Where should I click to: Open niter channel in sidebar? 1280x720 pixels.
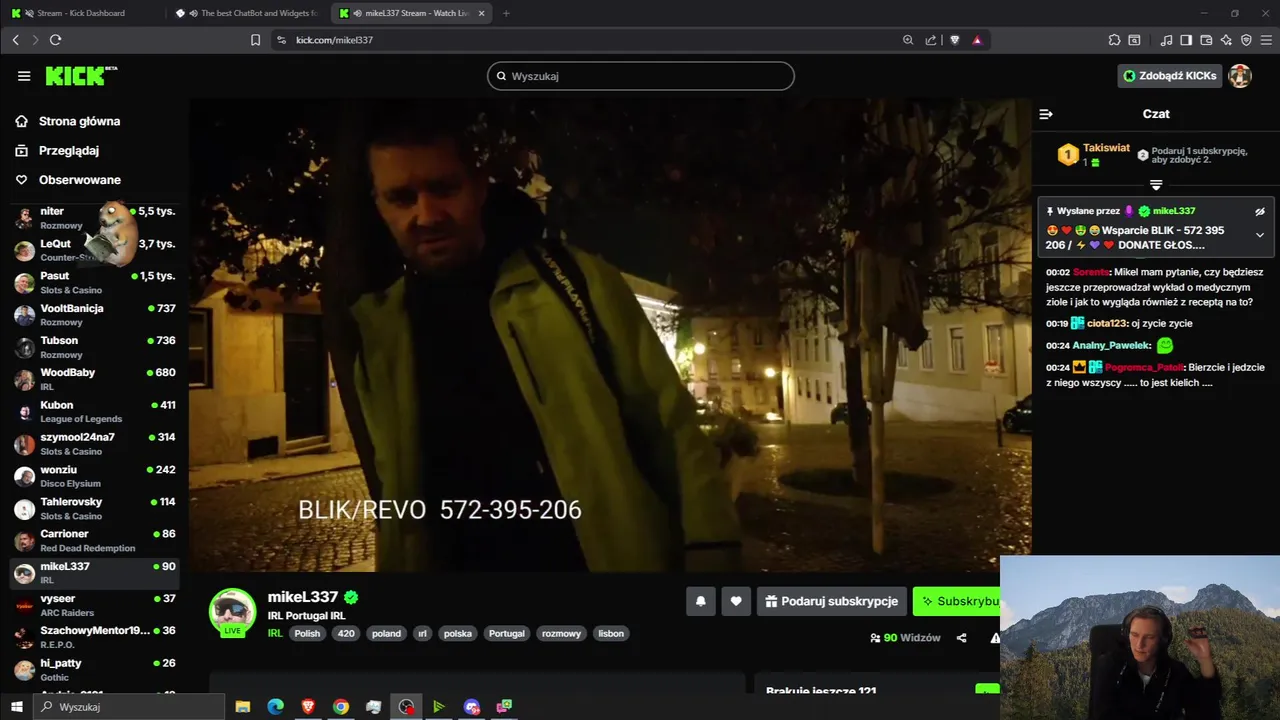[x=95, y=218]
